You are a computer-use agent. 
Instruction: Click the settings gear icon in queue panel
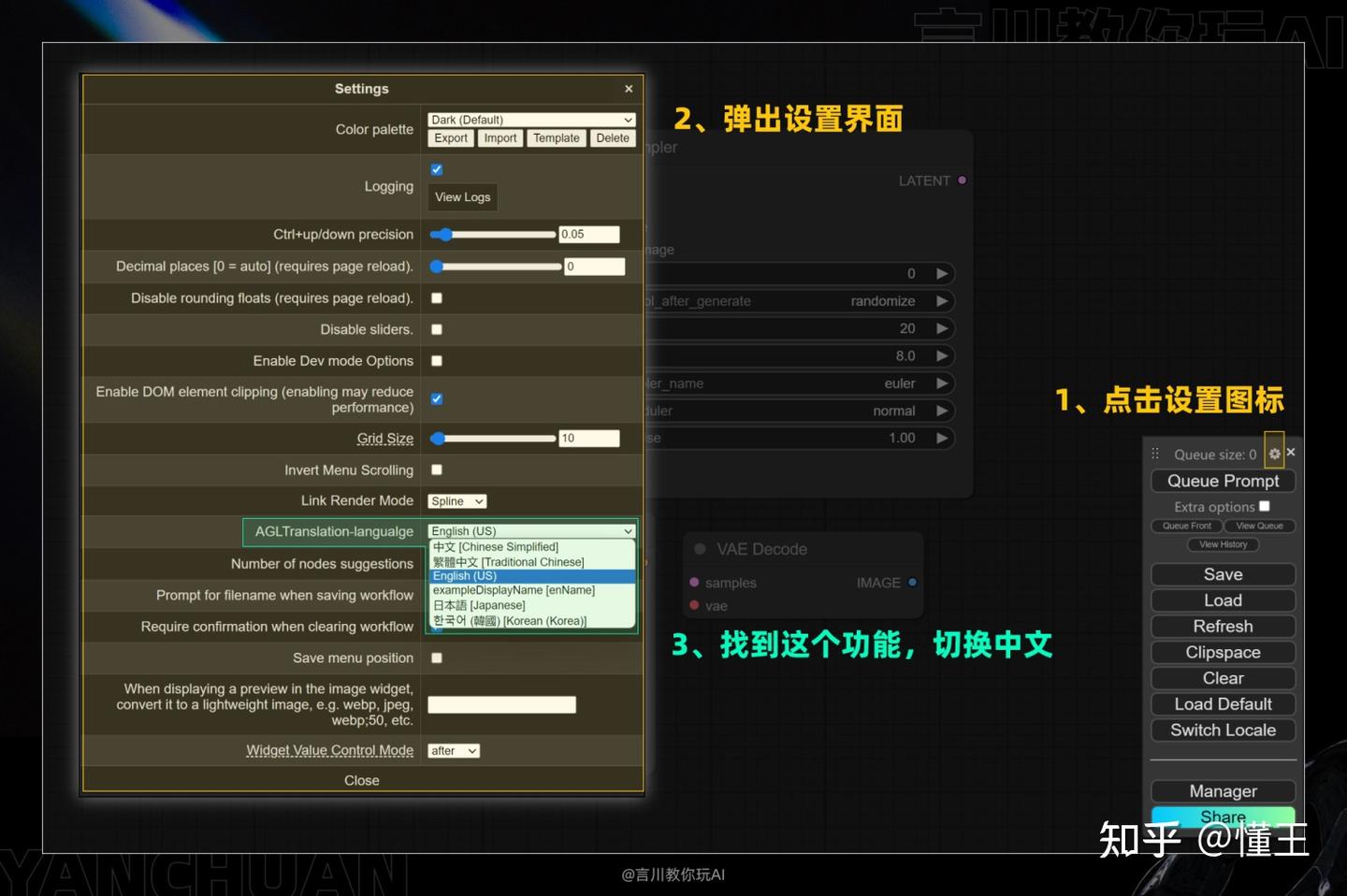1274,454
